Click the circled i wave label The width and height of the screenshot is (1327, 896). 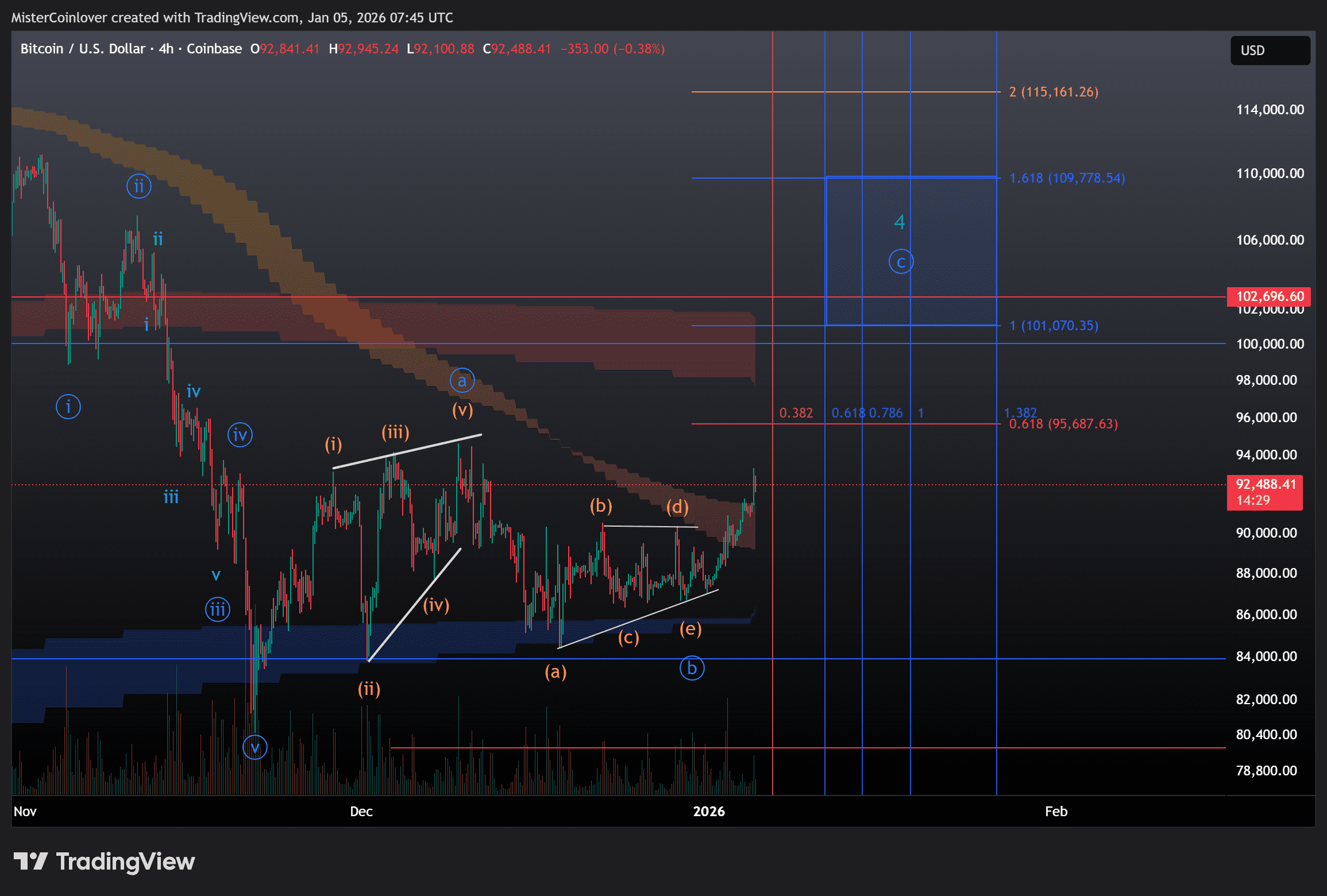(x=68, y=407)
